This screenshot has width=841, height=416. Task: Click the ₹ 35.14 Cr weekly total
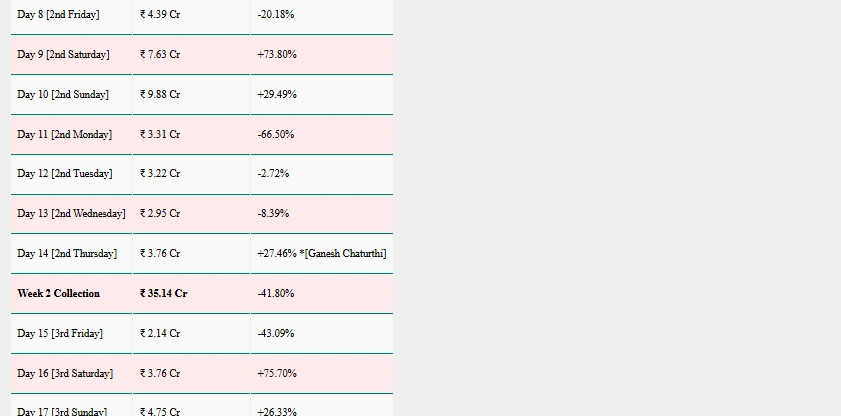(164, 293)
